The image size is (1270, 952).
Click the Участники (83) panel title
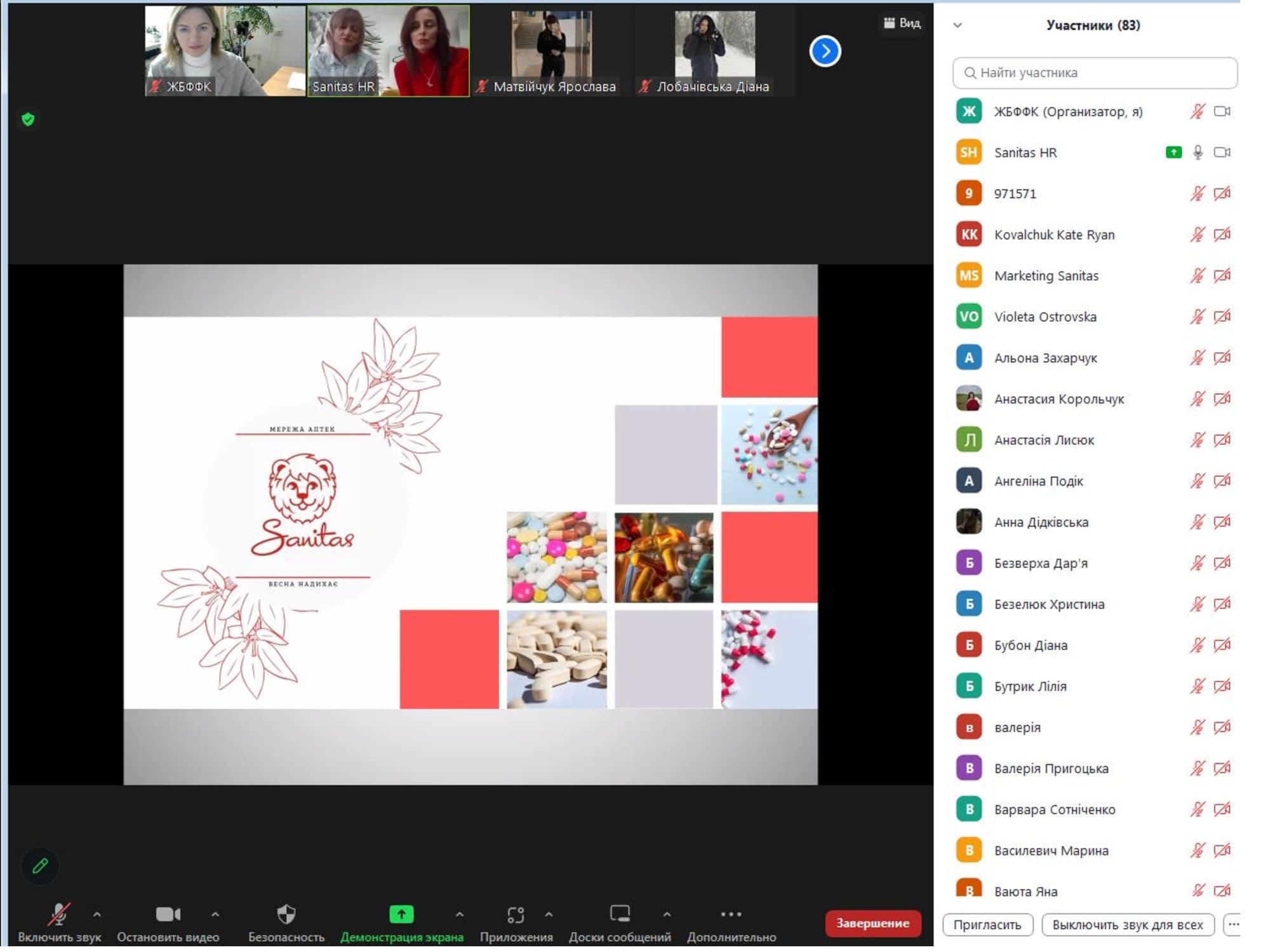point(1093,25)
